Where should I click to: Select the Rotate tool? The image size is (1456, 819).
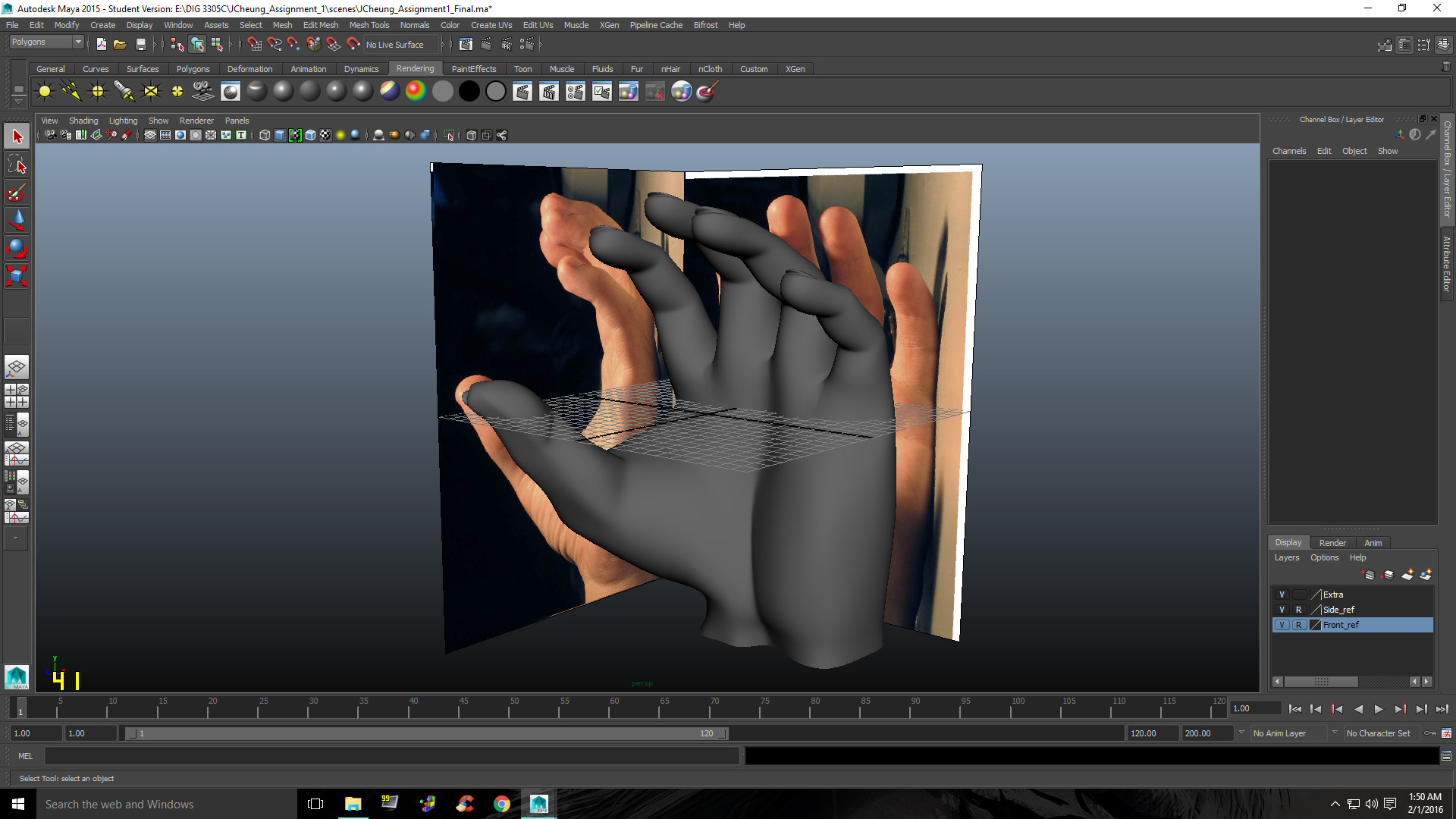click(16, 248)
